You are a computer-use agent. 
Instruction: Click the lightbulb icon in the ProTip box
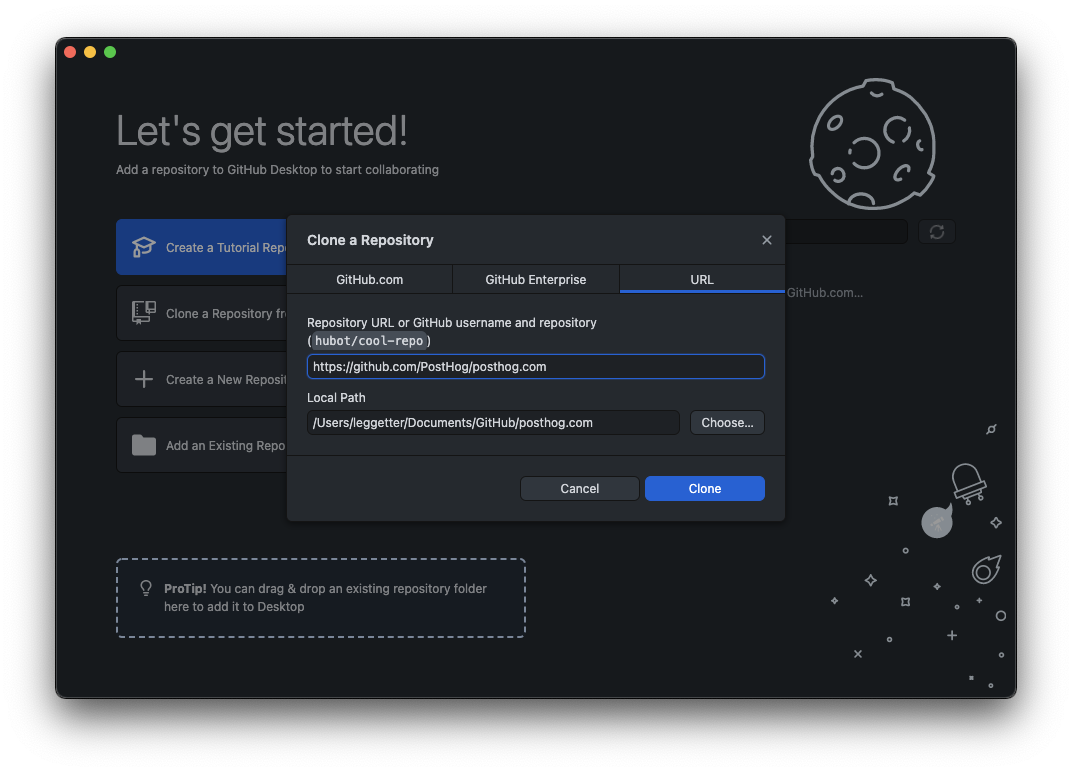pyautogui.click(x=144, y=589)
